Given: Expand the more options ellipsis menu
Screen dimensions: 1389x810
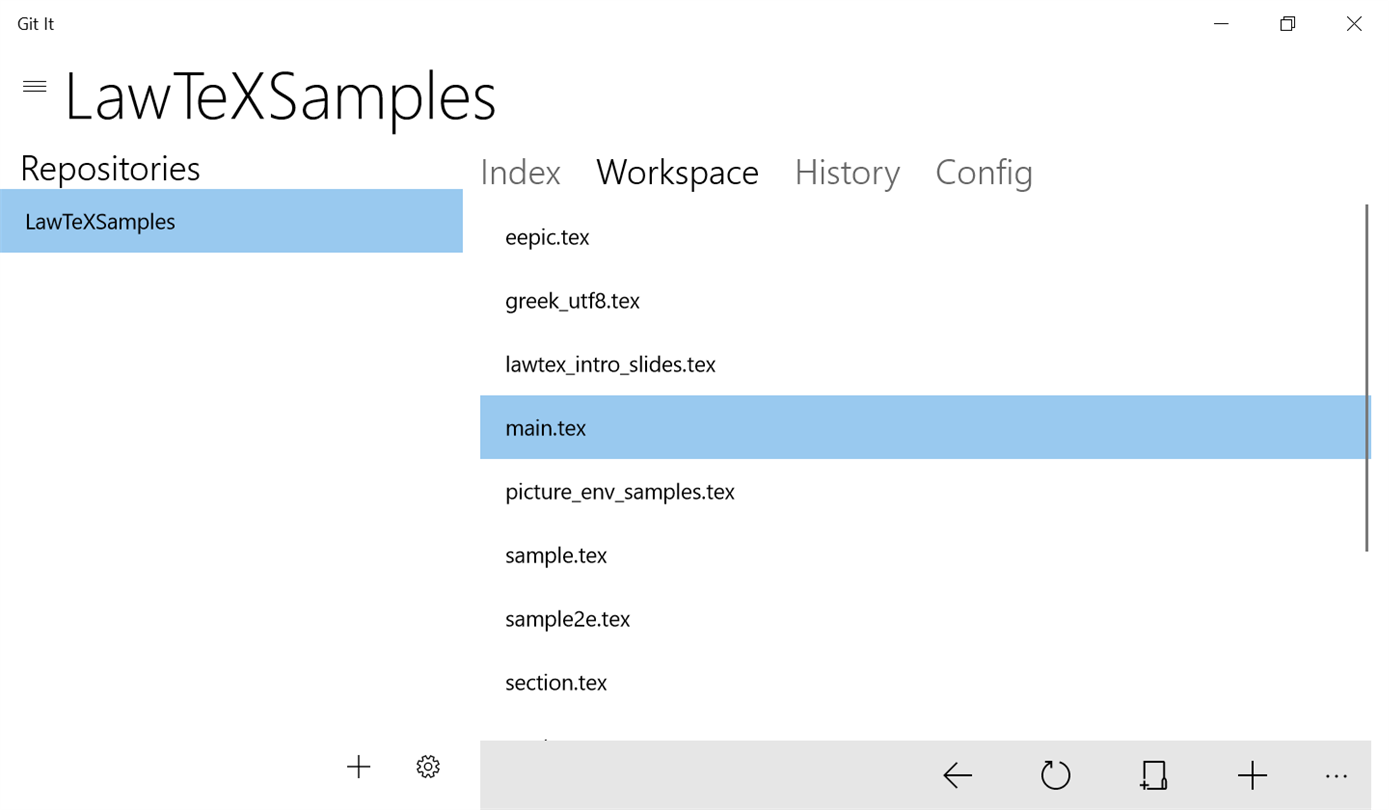Looking at the screenshot, I should (x=1336, y=775).
